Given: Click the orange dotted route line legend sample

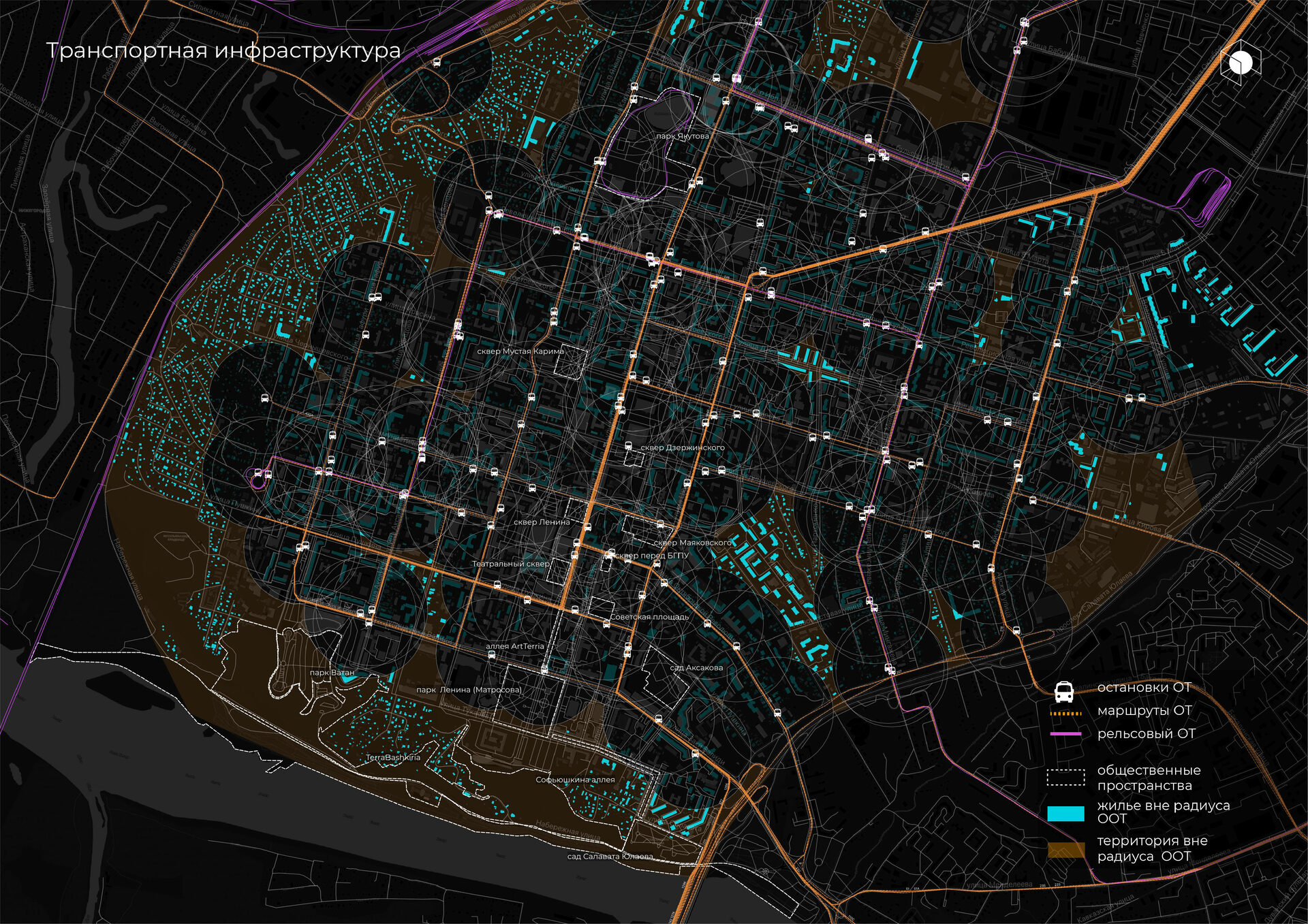Looking at the screenshot, I should 1065,713.
